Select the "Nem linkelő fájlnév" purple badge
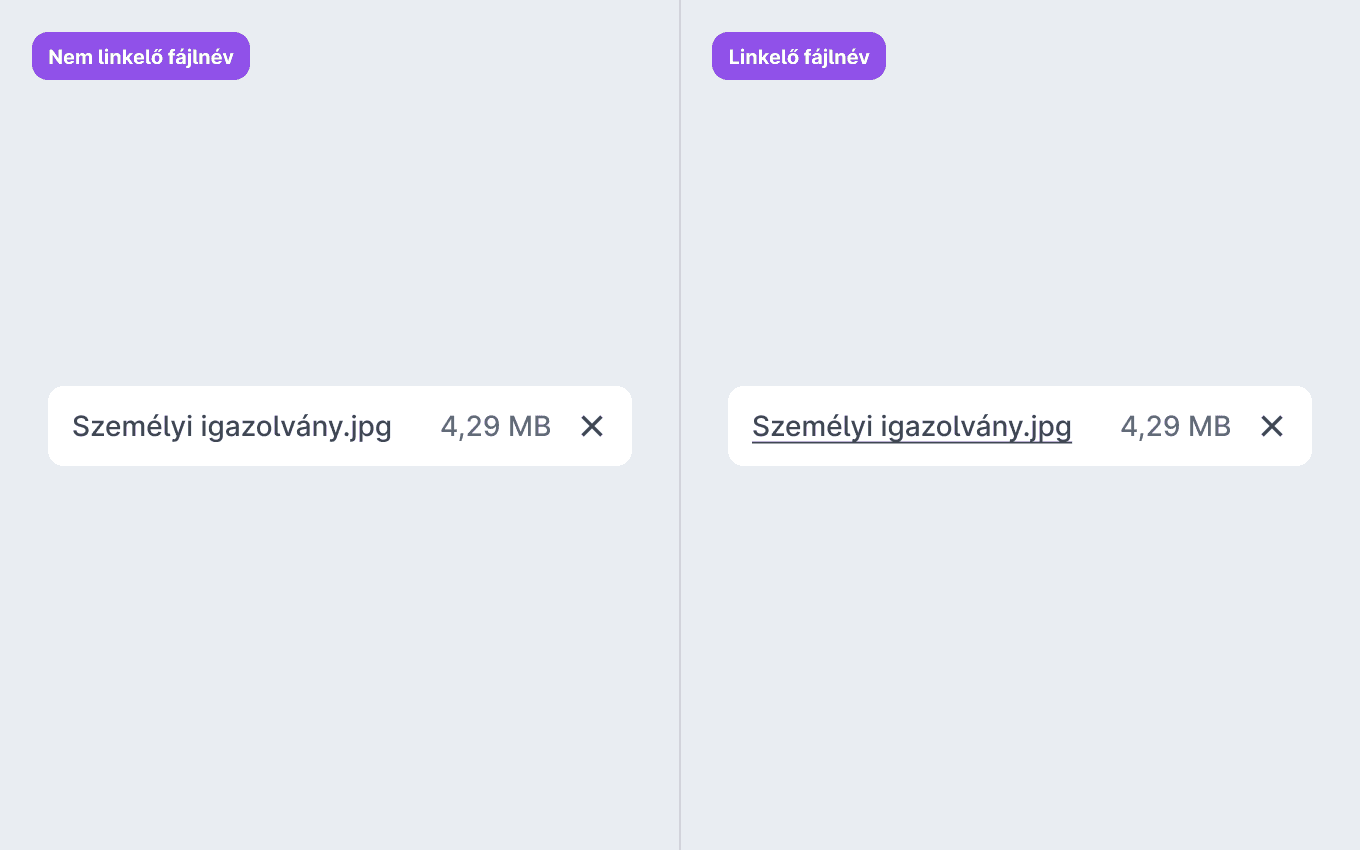The height and width of the screenshot is (850, 1360). 141,56
